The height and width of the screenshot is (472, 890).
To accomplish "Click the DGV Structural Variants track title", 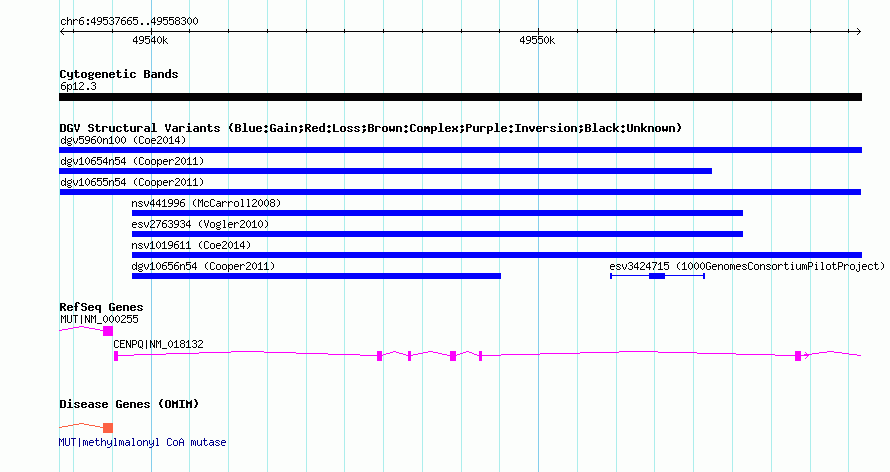I will click(371, 128).
